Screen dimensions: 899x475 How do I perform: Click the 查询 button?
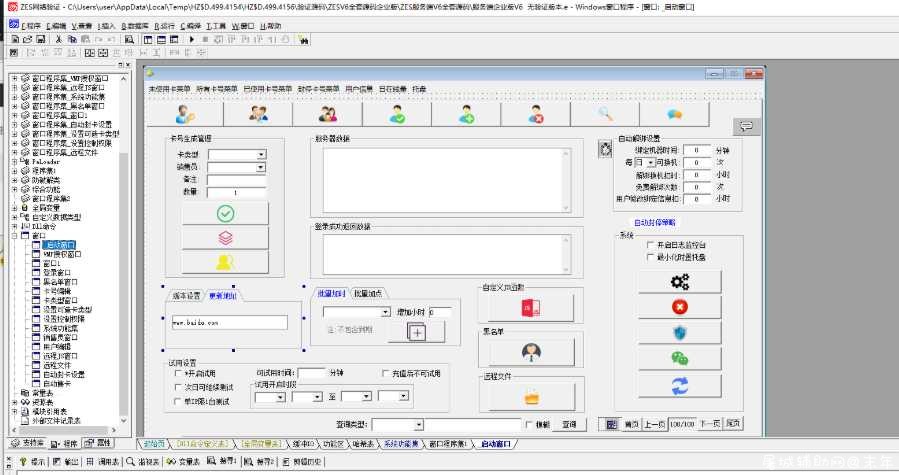click(x=569, y=425)
